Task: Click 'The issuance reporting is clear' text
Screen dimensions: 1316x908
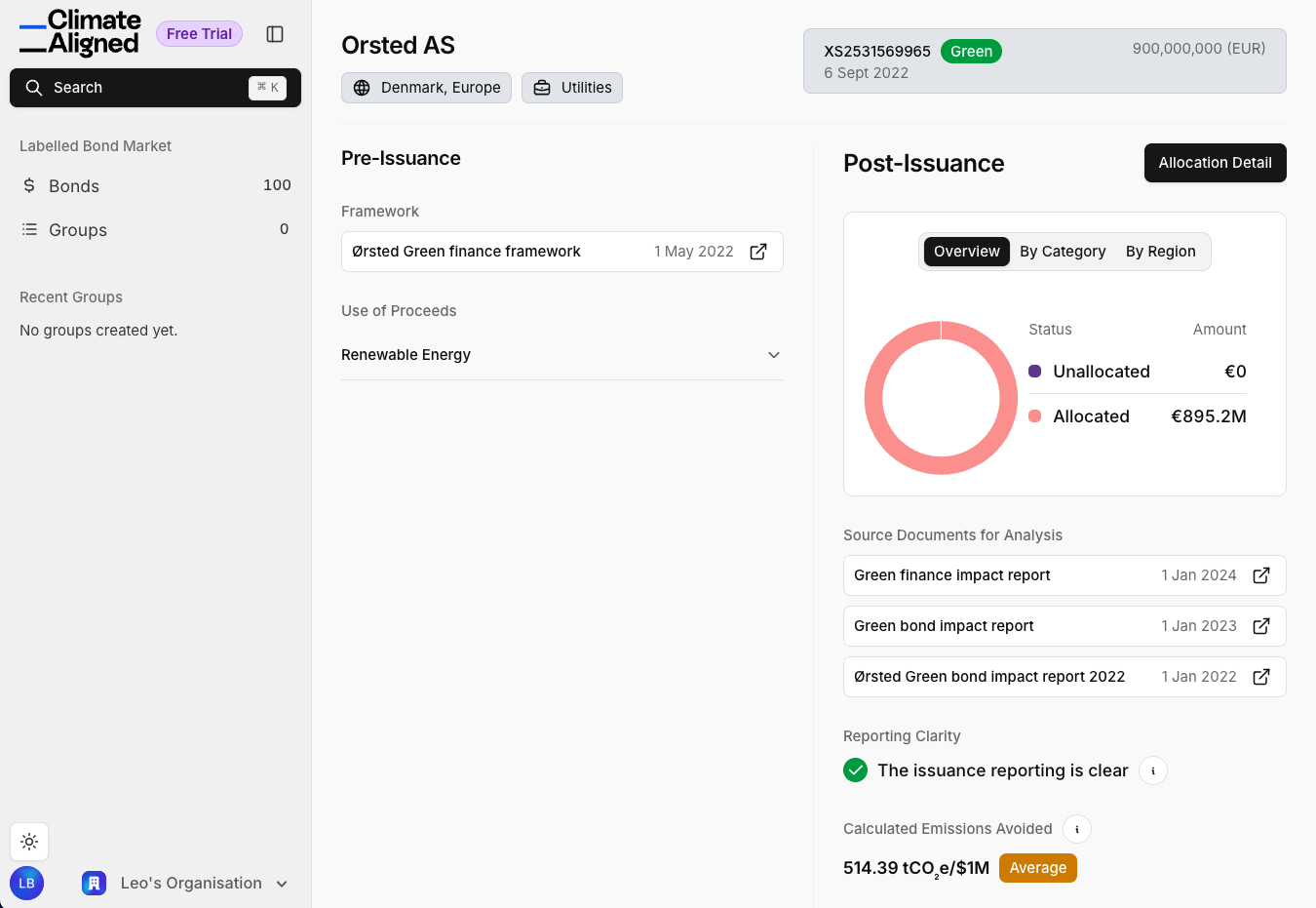Action: [1003, 770]
